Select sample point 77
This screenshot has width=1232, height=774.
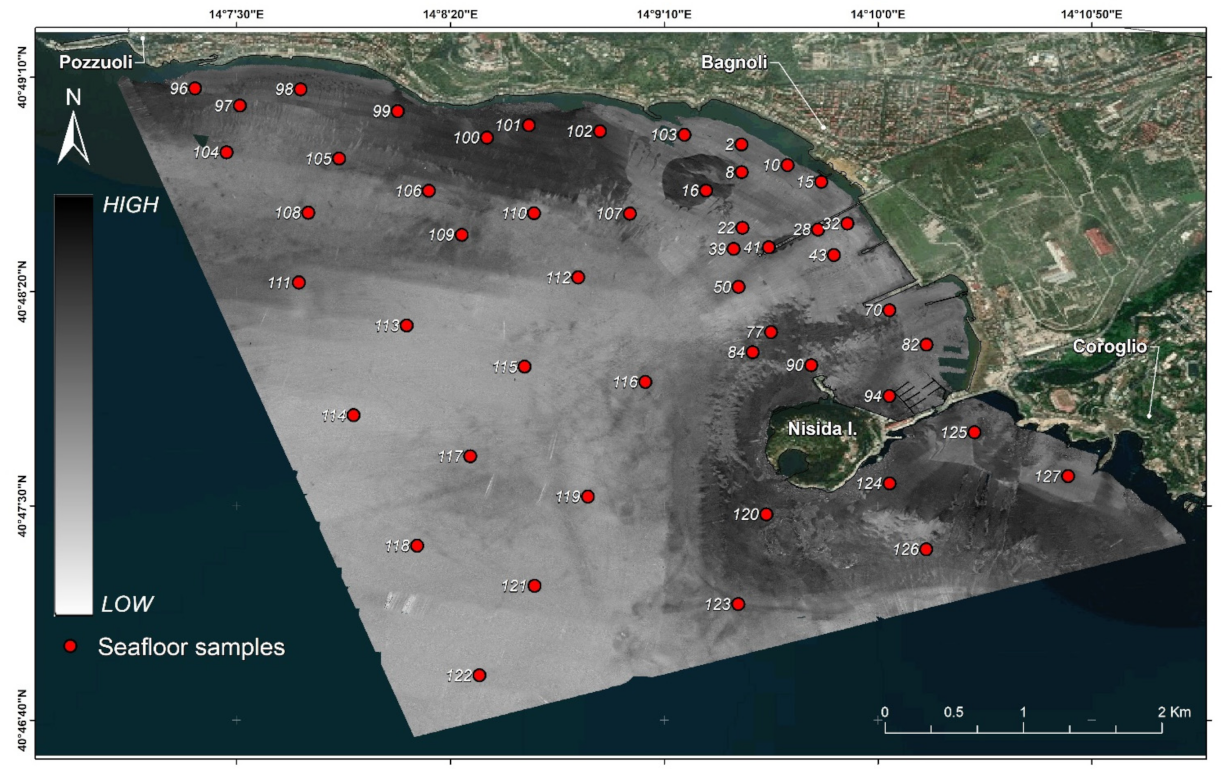point(771,332)
